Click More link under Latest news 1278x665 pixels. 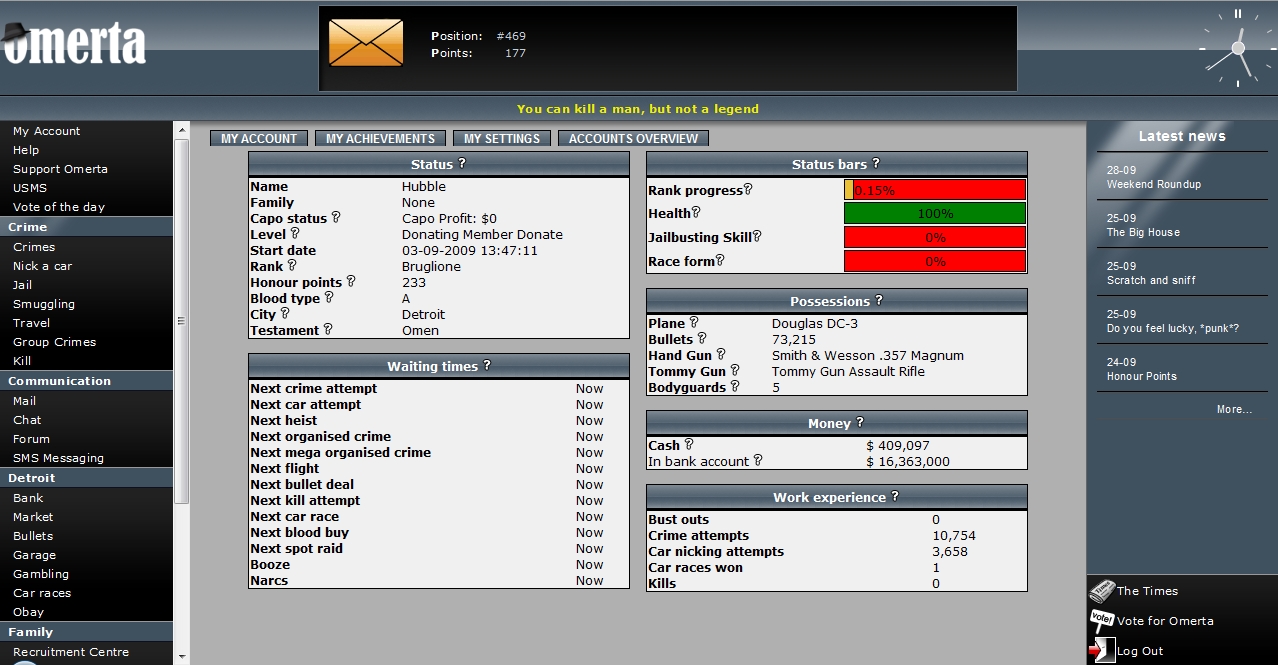(x=1234, y=409)
